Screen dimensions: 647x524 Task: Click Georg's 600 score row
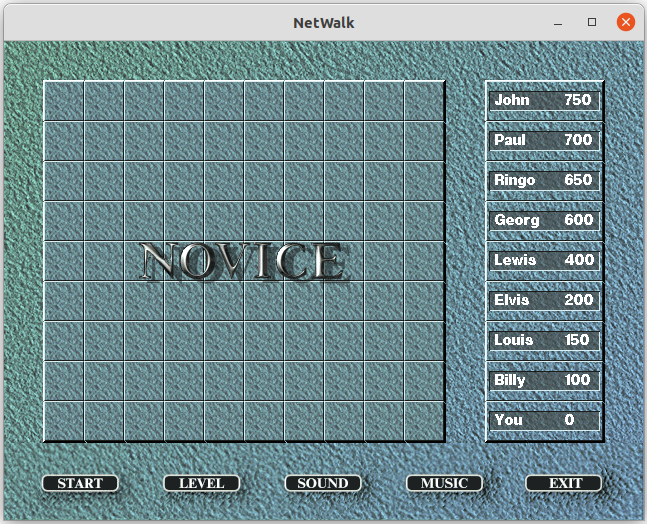[x=544, y=220]
